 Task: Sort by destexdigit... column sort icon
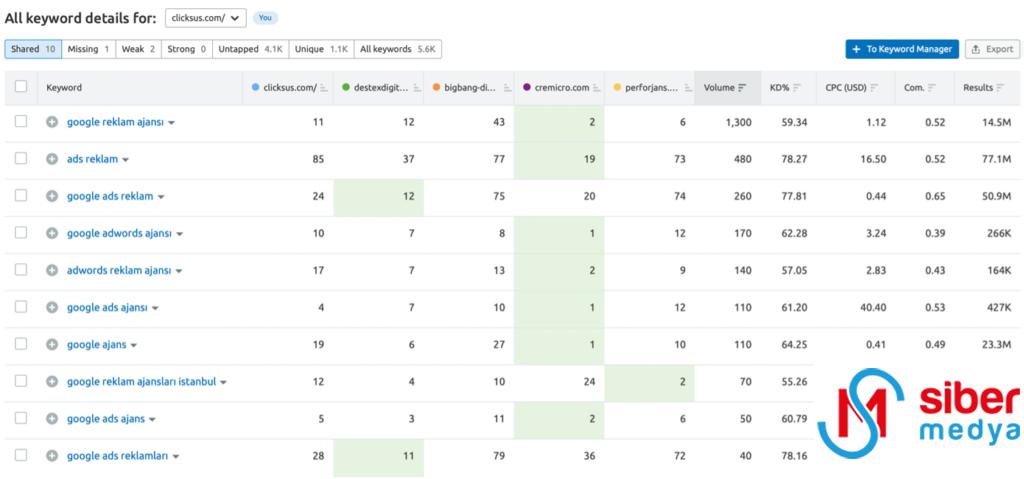point(415,88)
